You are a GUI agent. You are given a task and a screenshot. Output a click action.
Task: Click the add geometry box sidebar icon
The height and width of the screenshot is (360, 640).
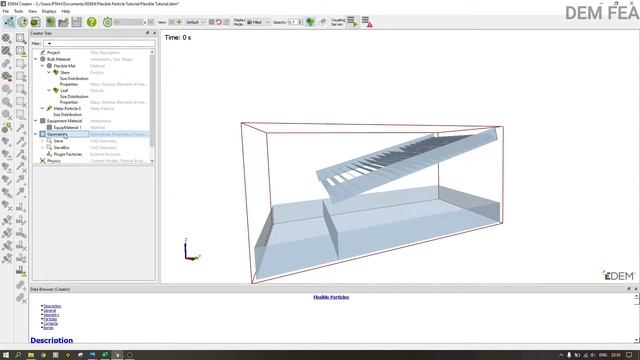tap(20, 38)
